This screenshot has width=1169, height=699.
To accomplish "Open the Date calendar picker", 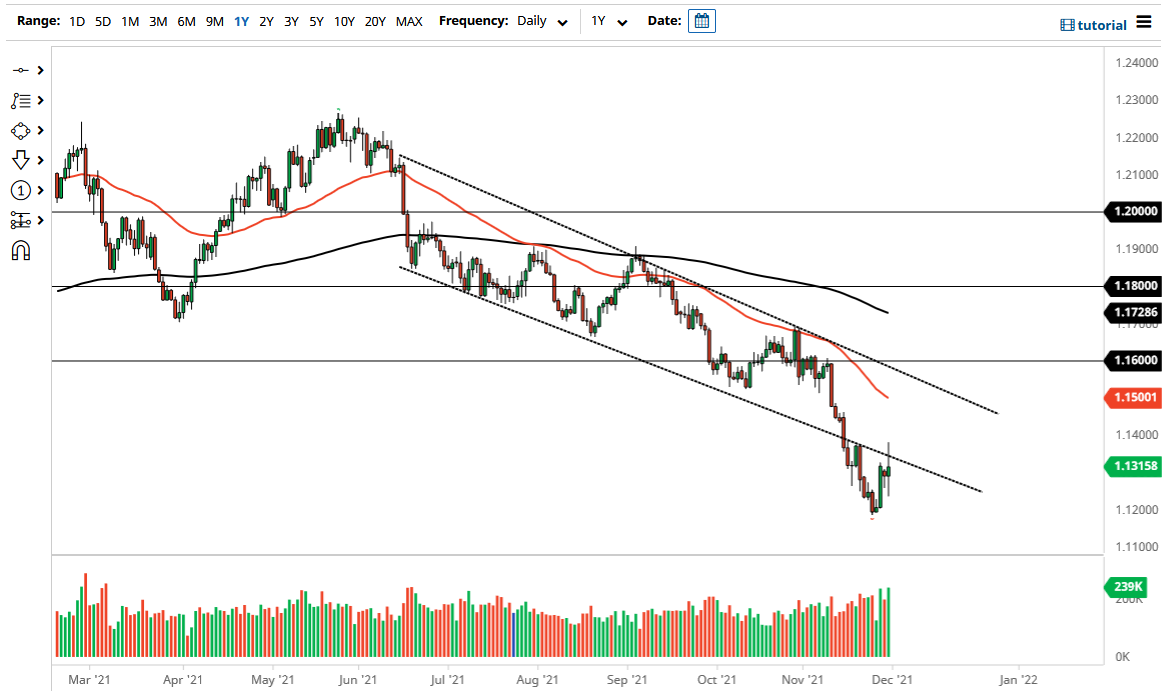I will pyautogui.click(x=700, y=20).
